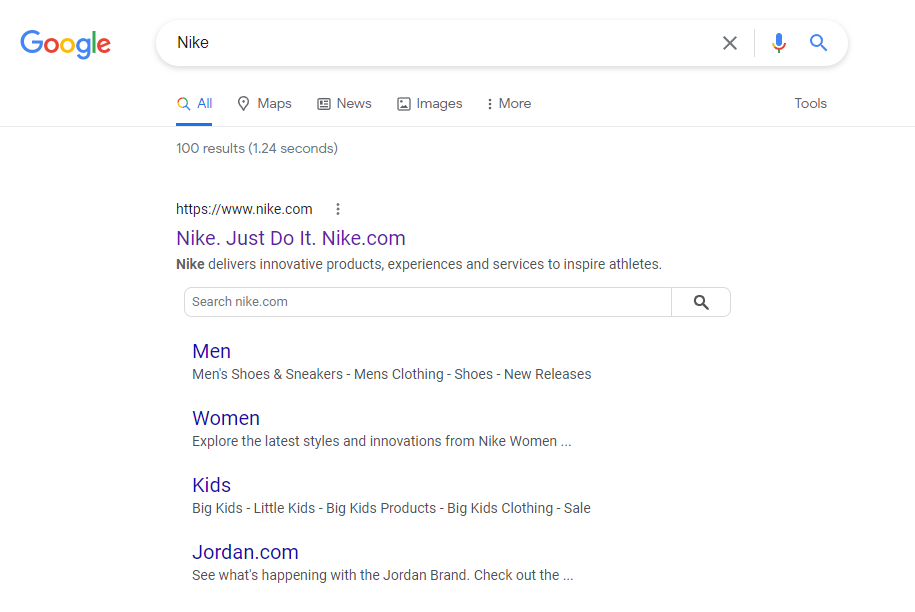The image size is (915, 612).
Task: Submit search with the blue magnifier icon
Action: click(818, 43)
